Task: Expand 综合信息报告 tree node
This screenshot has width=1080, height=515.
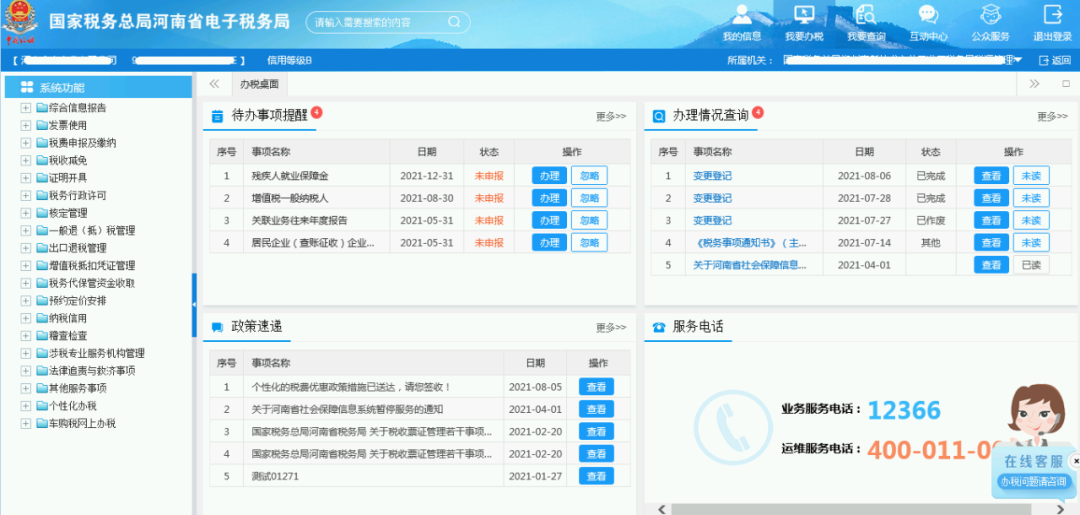Action: [x=25, y=107]
